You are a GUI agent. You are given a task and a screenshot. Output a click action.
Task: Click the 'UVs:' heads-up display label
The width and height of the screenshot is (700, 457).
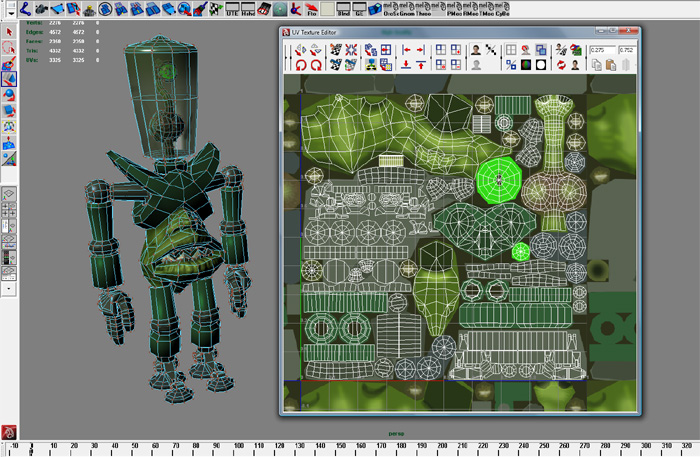(x=32, y=60)
